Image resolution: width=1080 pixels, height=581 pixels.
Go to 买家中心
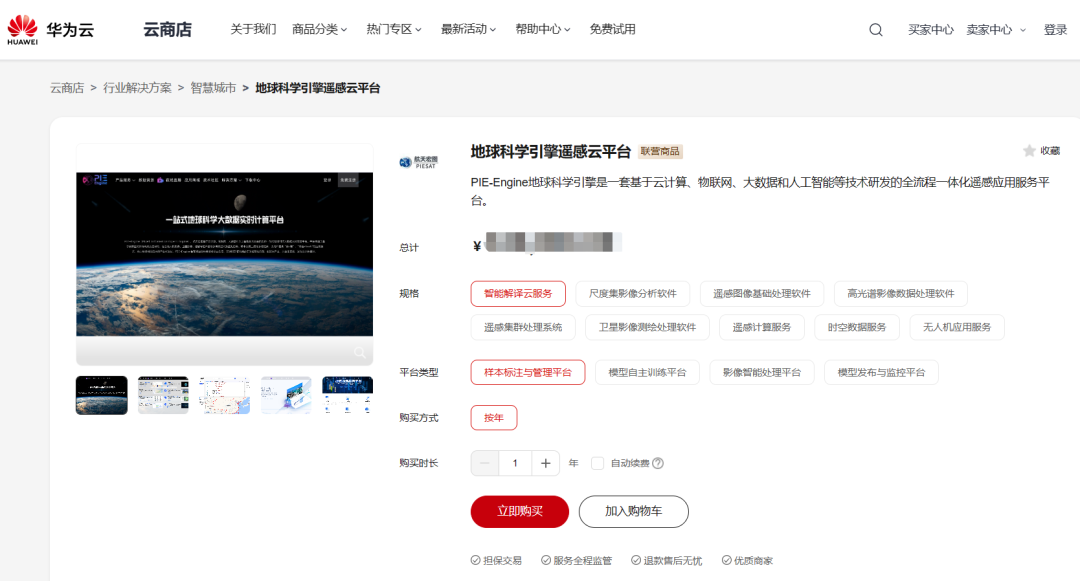[931, 30]
